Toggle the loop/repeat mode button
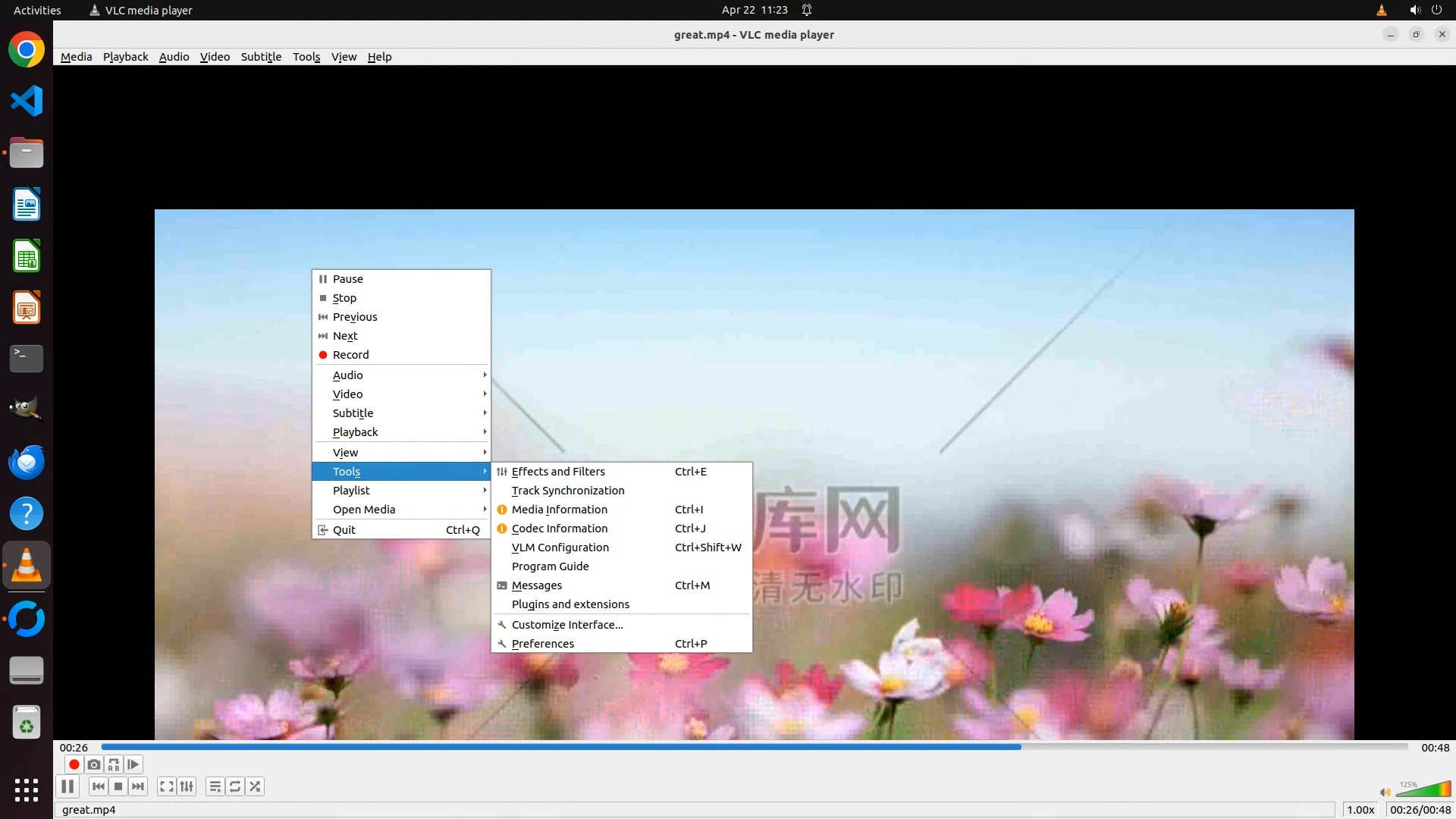This screenshot has width=1456, height=819. coord(235,786)
